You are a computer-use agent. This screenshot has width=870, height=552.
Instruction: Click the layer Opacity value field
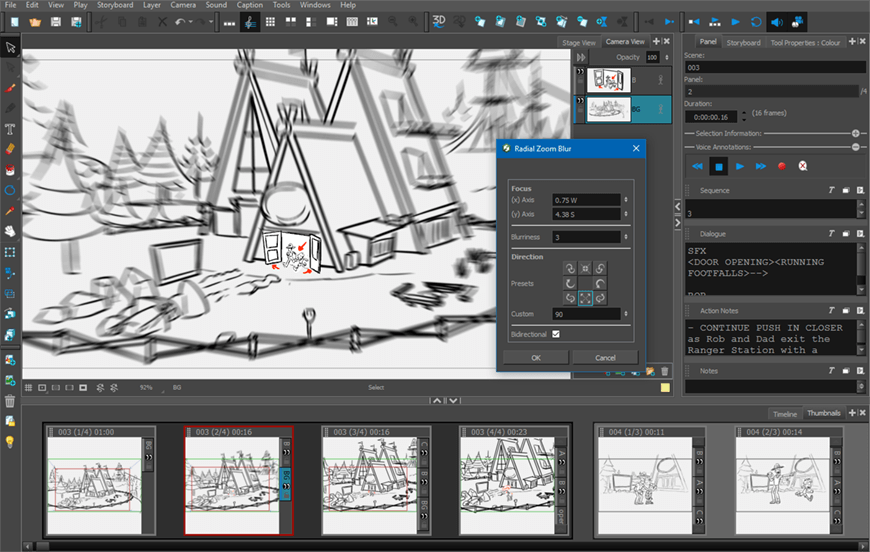tap(652, 57)
